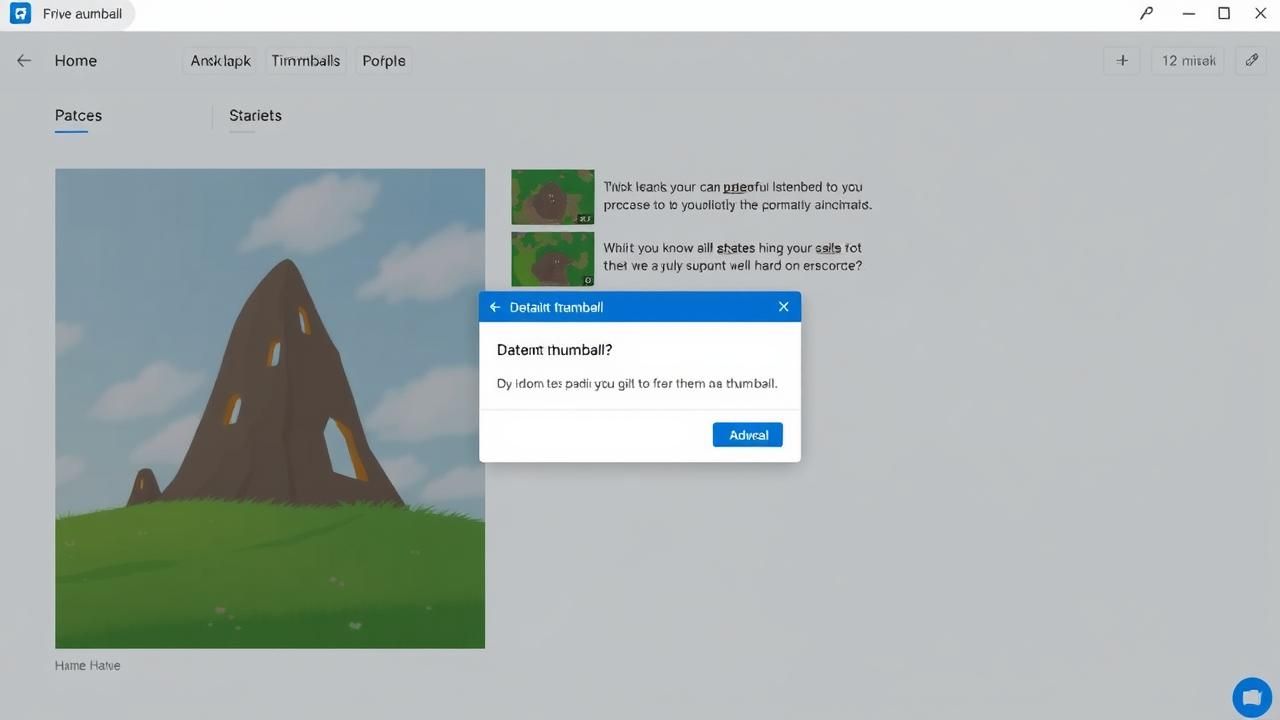Close the Detailt thumball dialog

point(783,307)
